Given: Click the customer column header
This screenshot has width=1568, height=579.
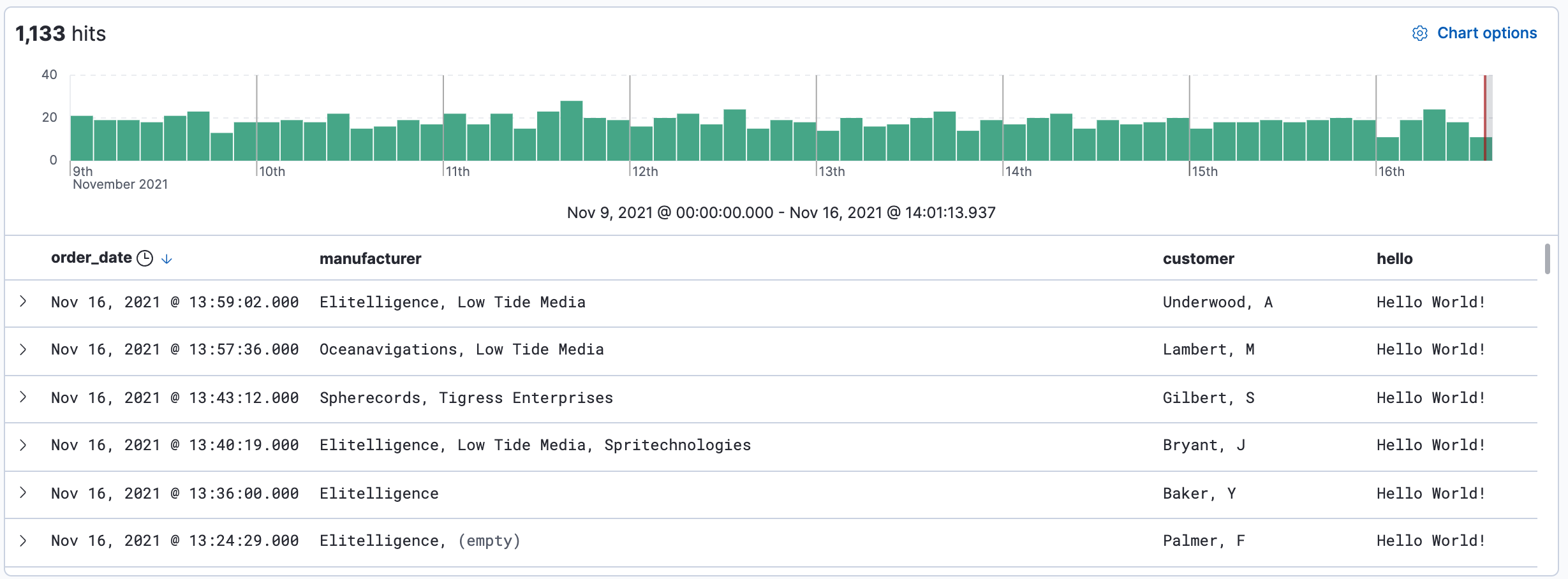Looking at the screenshot, I should coord(1198,259).
